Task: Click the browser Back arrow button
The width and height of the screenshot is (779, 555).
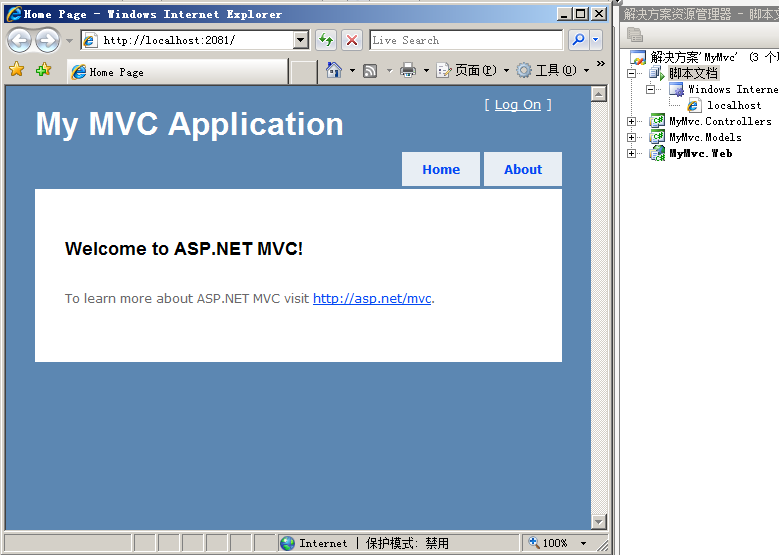Action: (x=19, y=40)
